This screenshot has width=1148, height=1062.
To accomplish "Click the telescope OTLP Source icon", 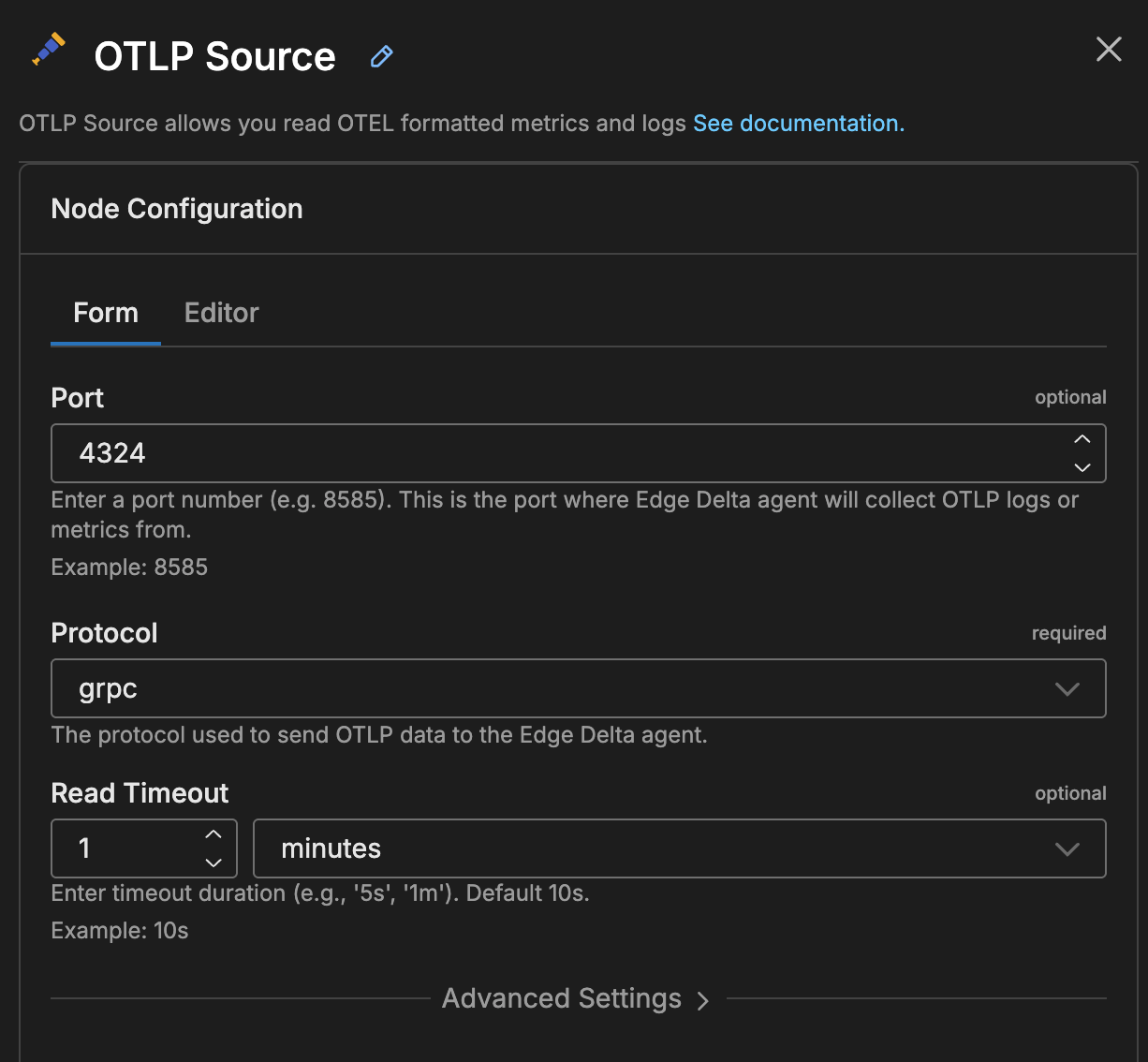I will click(49, 50).
